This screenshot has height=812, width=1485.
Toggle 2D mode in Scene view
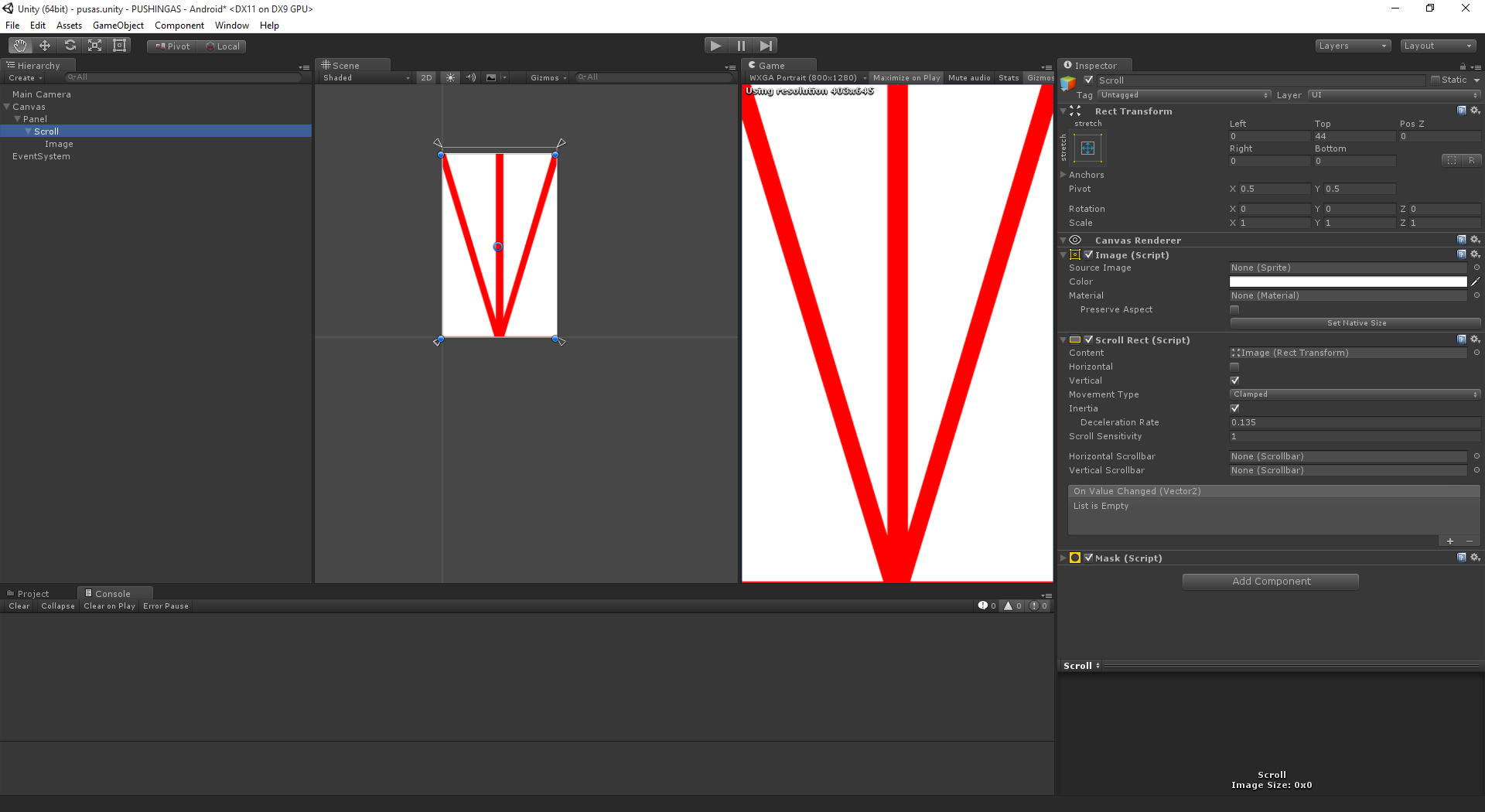point(426,77)
